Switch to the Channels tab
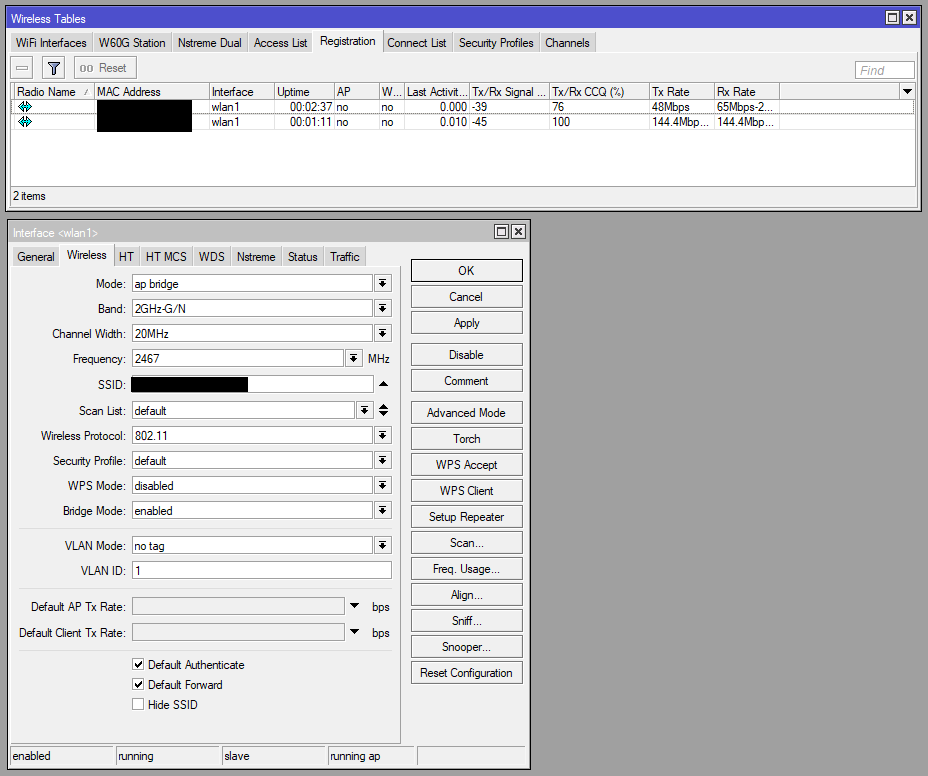This screenshot has width=928, height=776. coord(567,43)
